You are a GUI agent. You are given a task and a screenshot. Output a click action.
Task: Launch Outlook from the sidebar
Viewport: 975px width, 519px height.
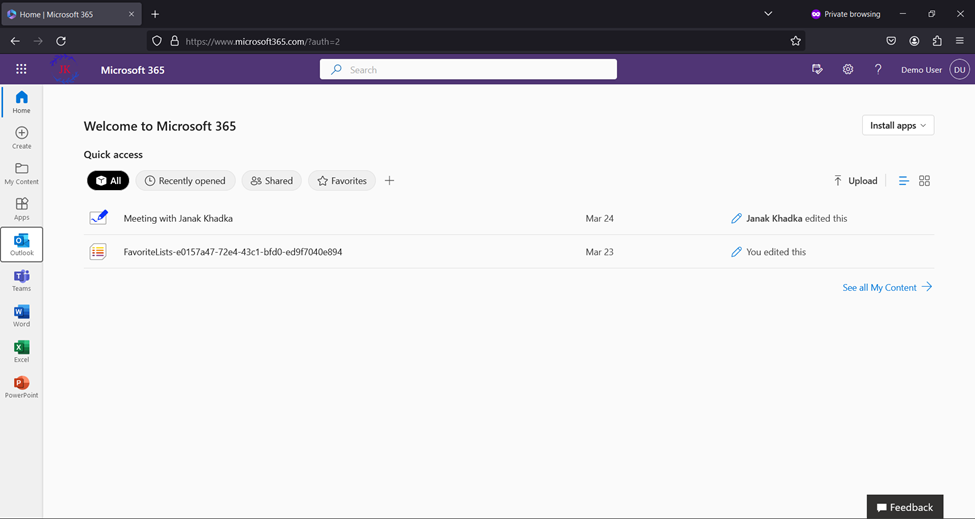pos(22,244)
